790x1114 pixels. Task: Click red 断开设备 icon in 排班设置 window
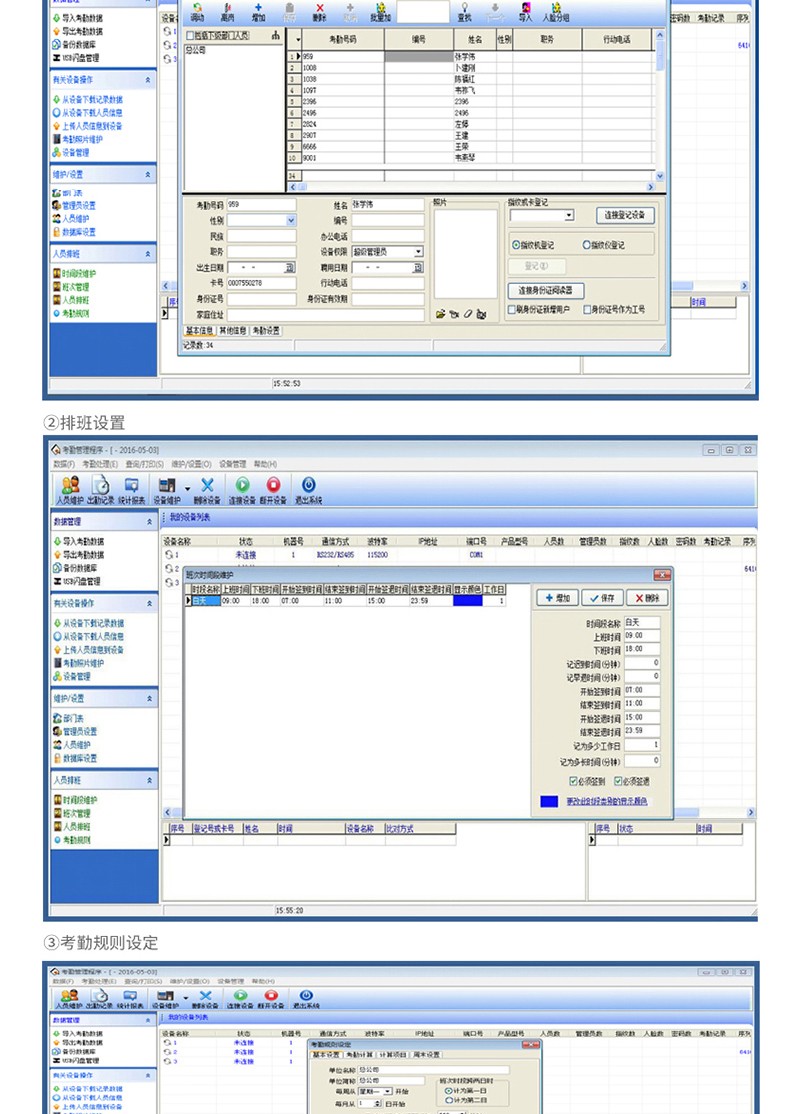click(x=273, y=485)
